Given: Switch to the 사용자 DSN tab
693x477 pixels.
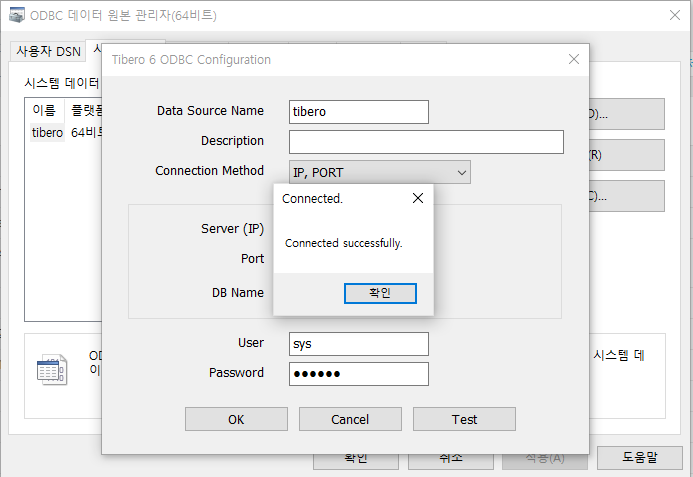Looking at the screenshot, I should (x=48, y=51).
